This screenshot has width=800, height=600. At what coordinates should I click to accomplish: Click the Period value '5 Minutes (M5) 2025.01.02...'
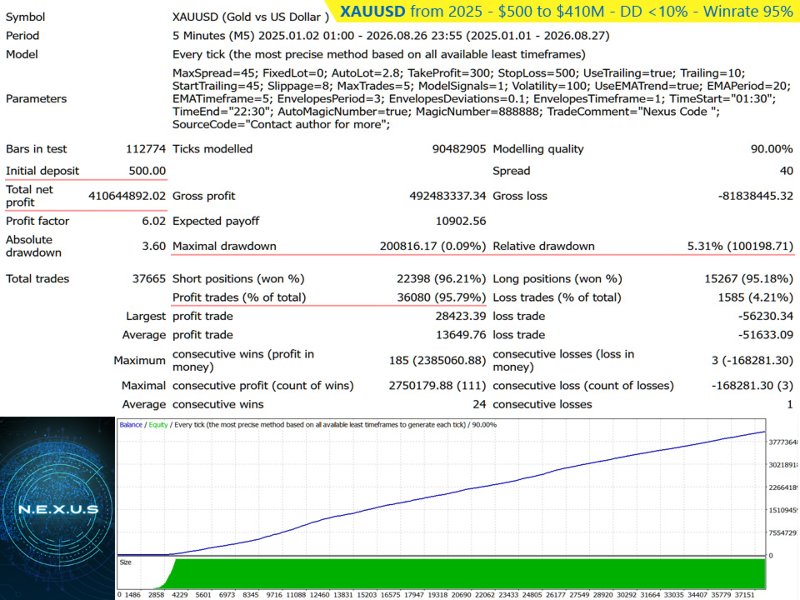(x=391, y=36)
